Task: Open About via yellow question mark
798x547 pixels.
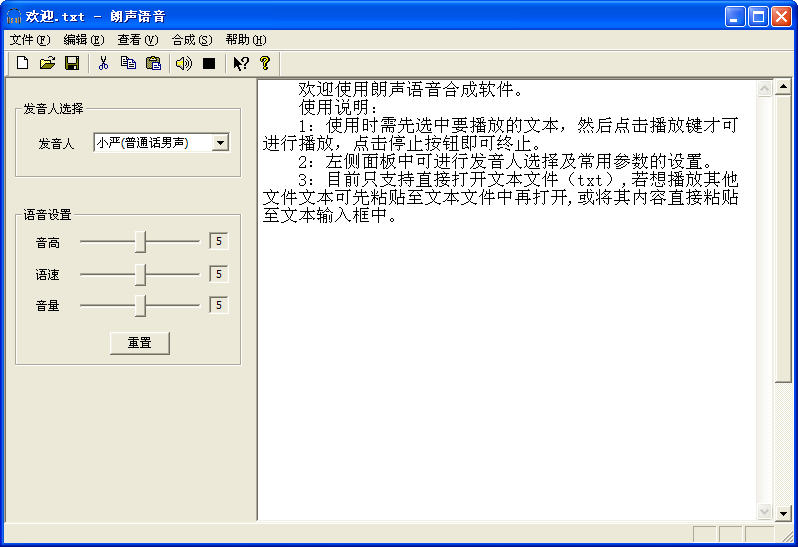Action: (x=265, y=63)
